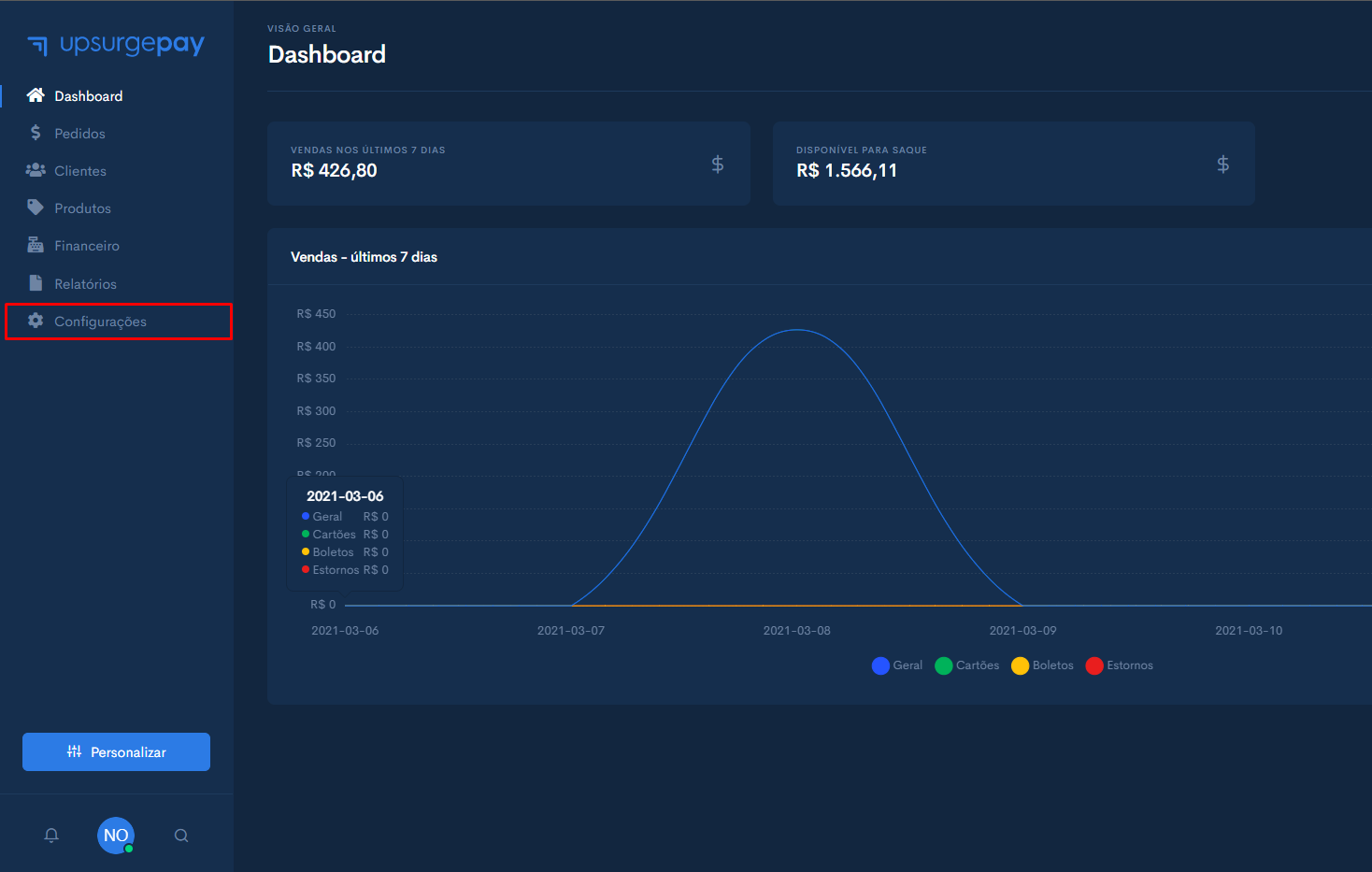Click dollar icon in Disponível para saque card
Screen dimensions: 1372x872
point(1222,164)
